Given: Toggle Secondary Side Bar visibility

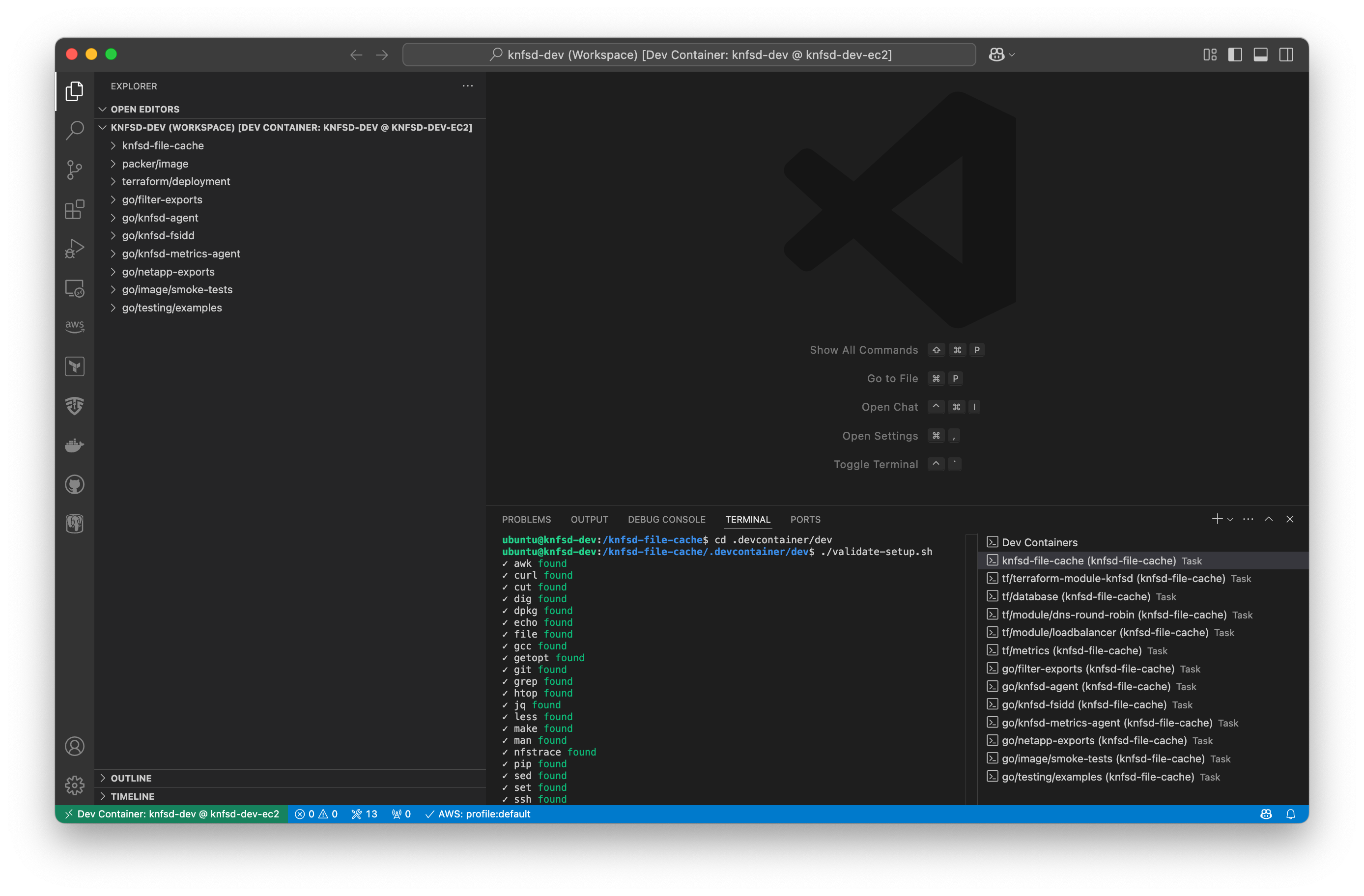Looking at the screenshot, I should 1286,55.
